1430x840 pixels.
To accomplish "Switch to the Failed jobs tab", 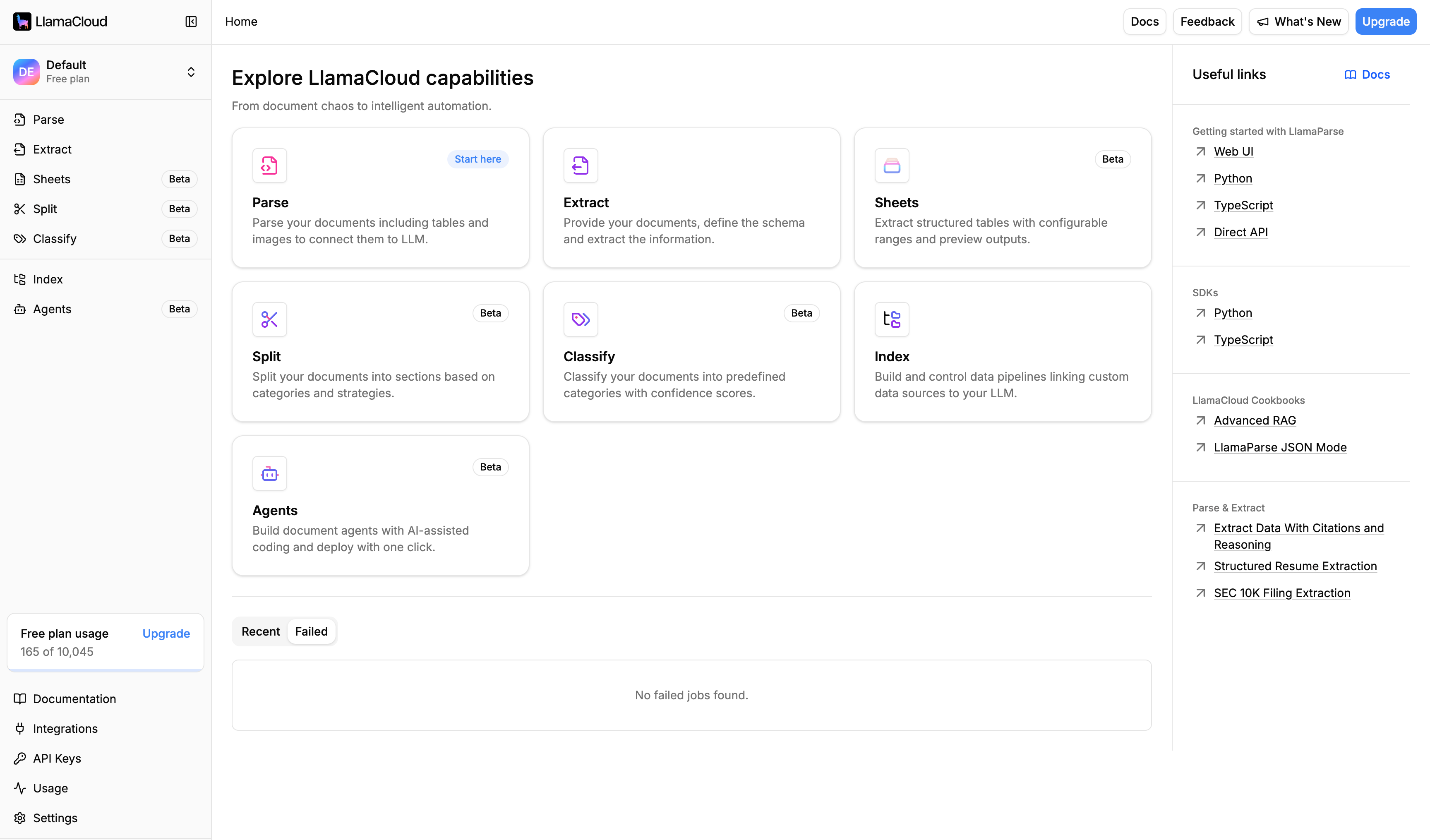I will click(x=311, y=631).
